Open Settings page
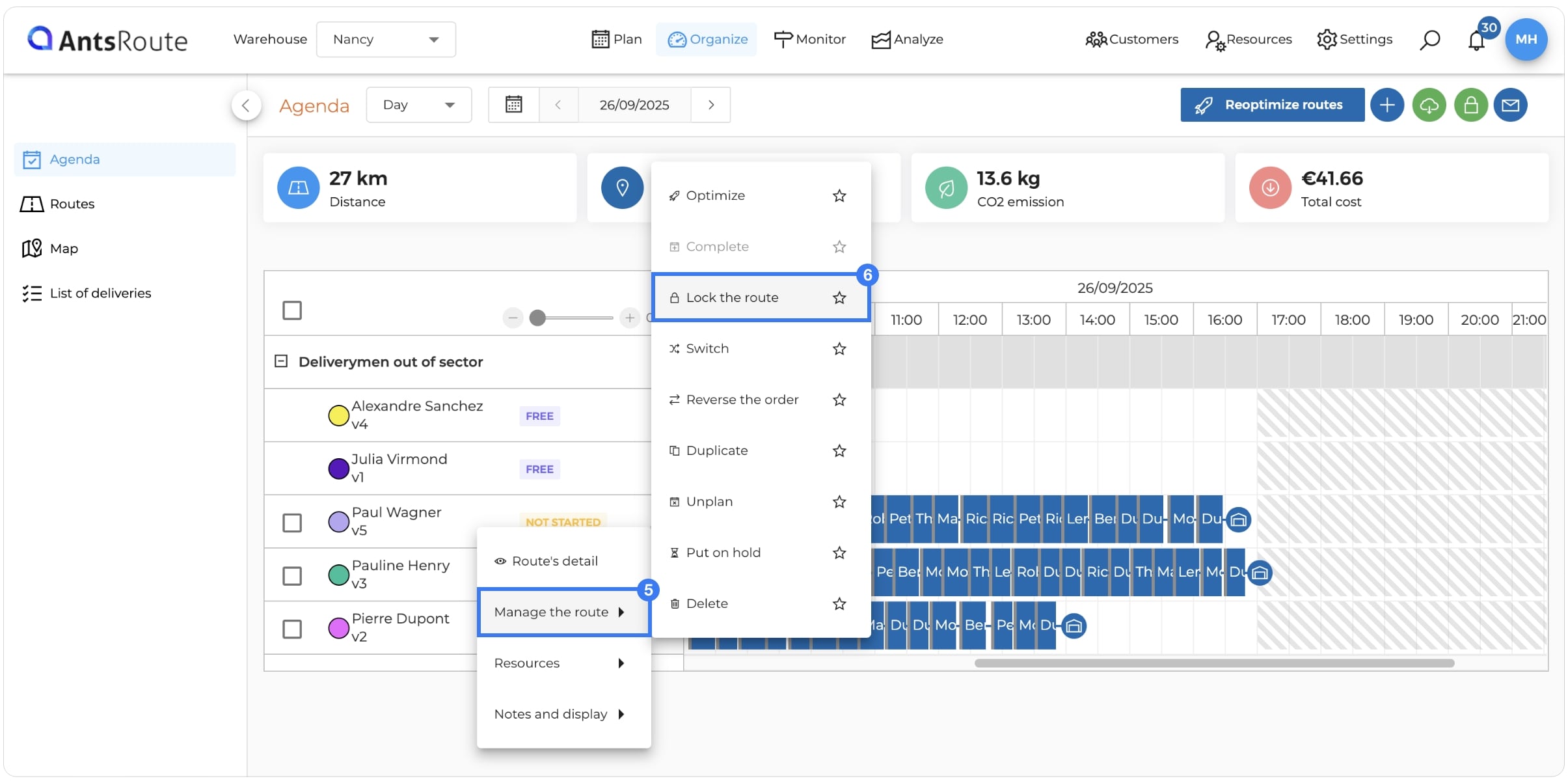 (x=1355, y=39)
